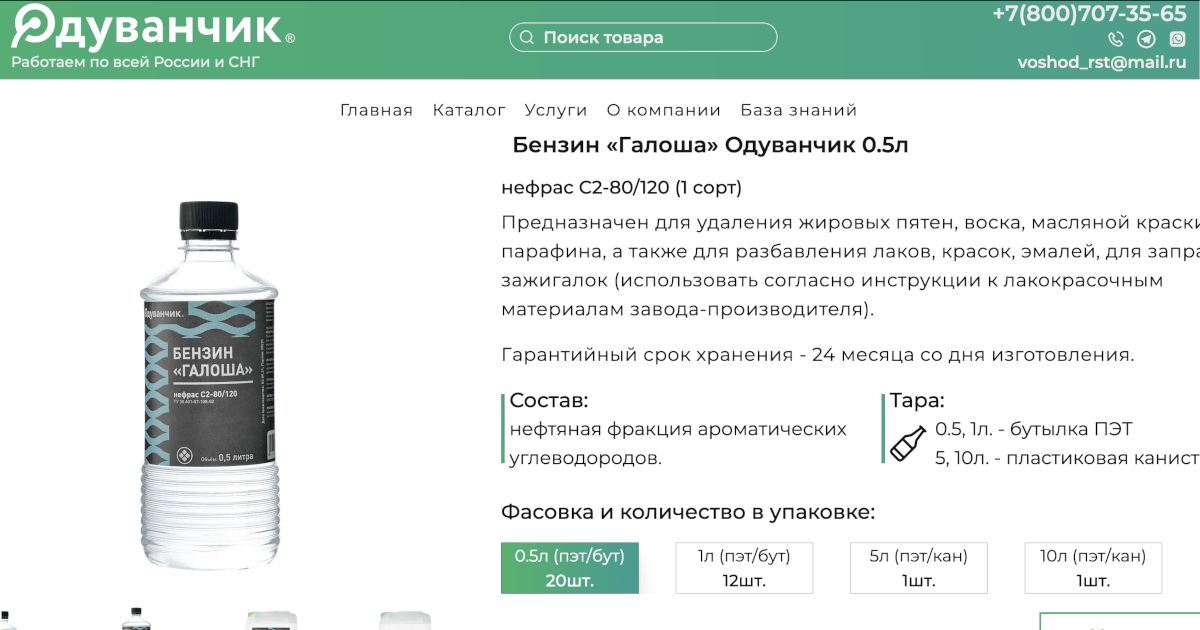
Task: Click the product title Бензин «Галоша» Одуванчик 0.5л
Action: point(710,145)
